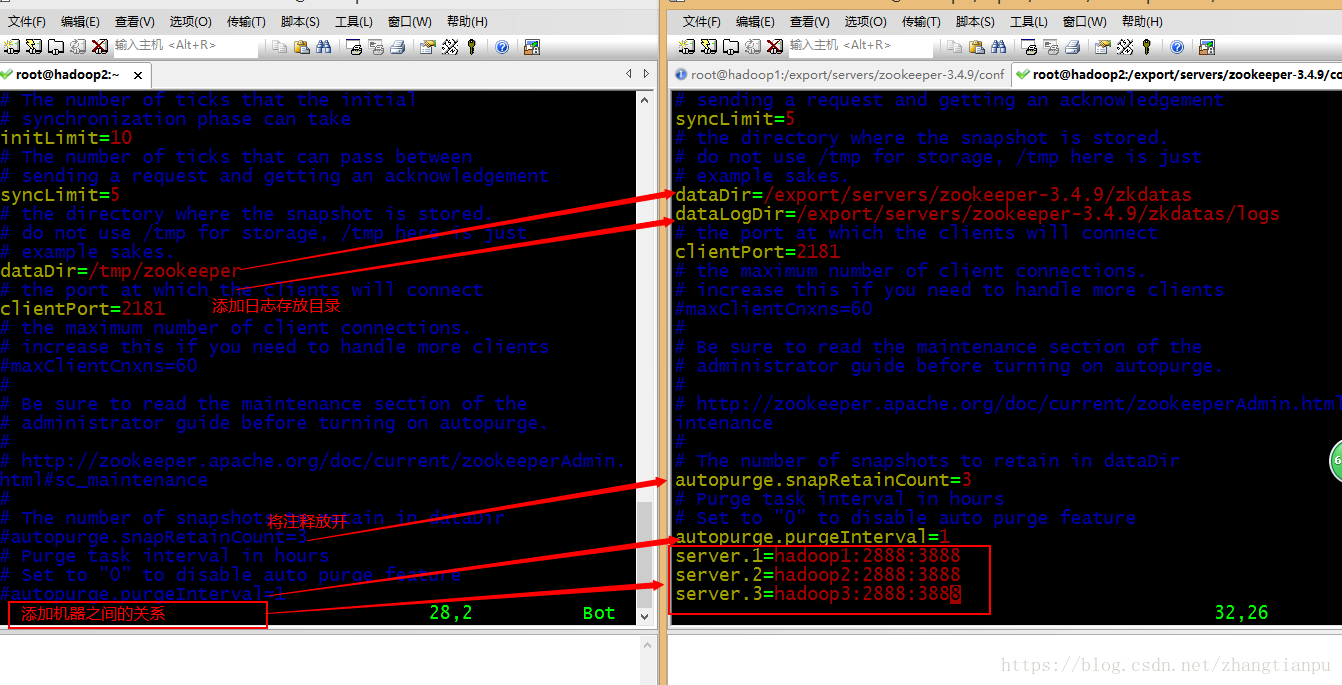Click Quick Connect icon in left window toolbar
The width and height of the screenshot is (1342, 685).
pos(33,46)
